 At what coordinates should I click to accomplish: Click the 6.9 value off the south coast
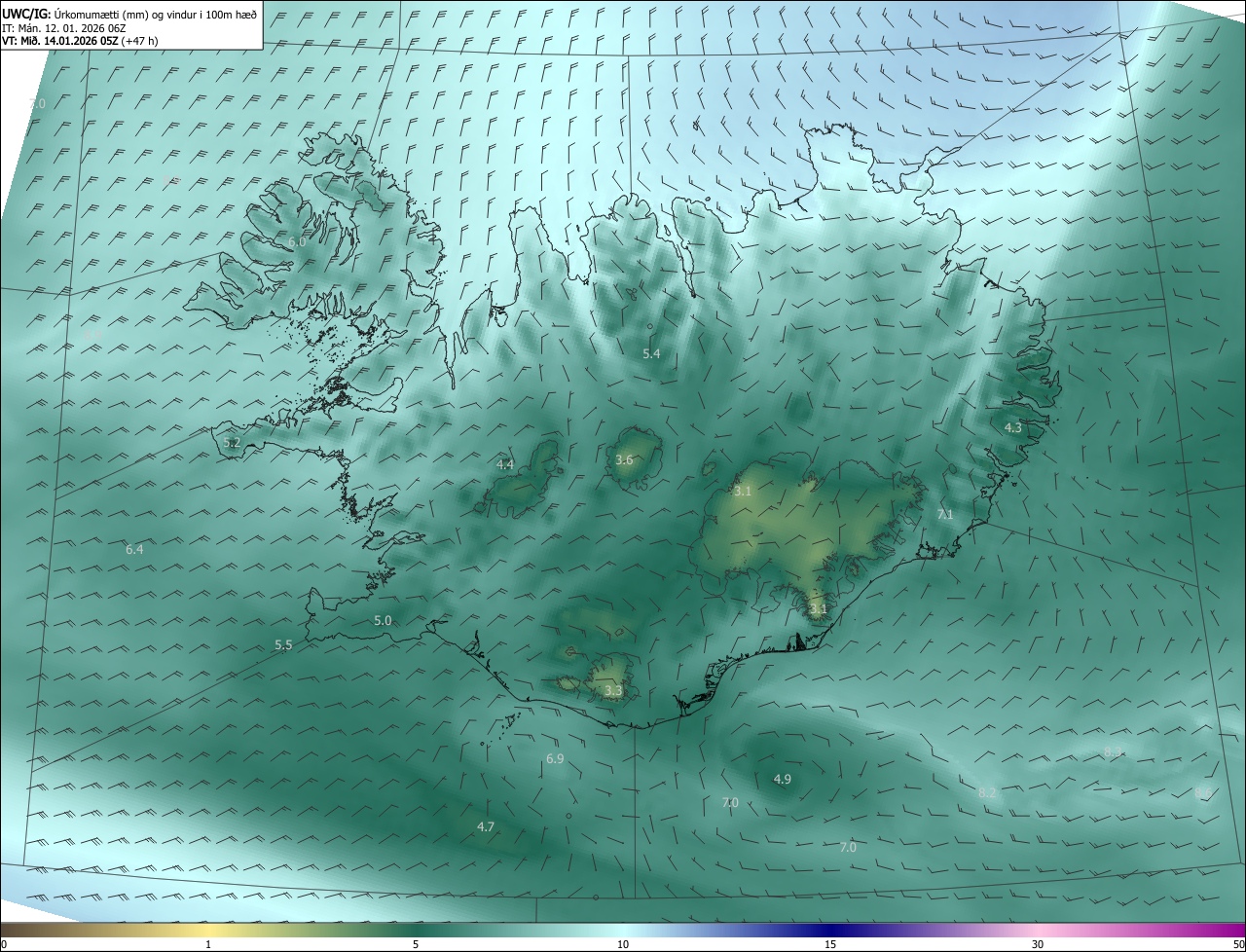(x=555, y=758)
